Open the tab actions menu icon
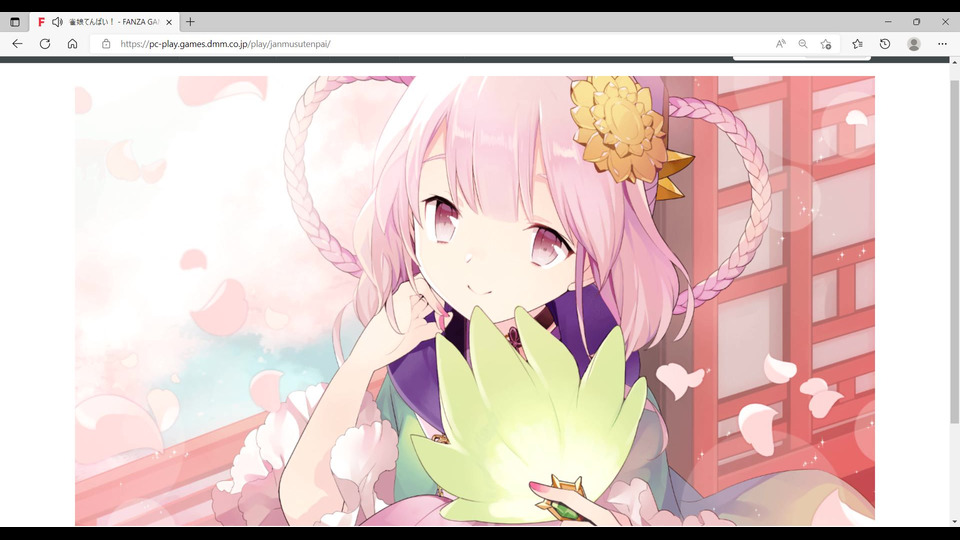 15,22
